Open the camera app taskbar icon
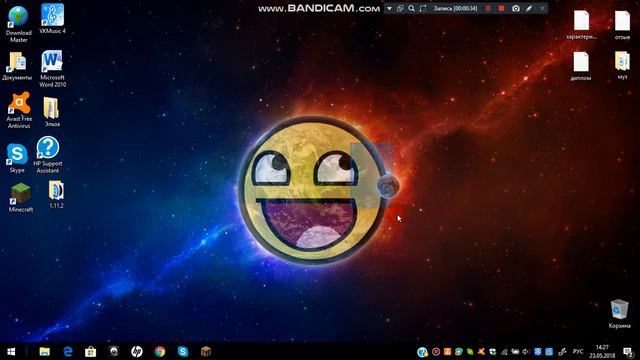The height and width of the screenshot is (360, 640). [x=114, y=351]
